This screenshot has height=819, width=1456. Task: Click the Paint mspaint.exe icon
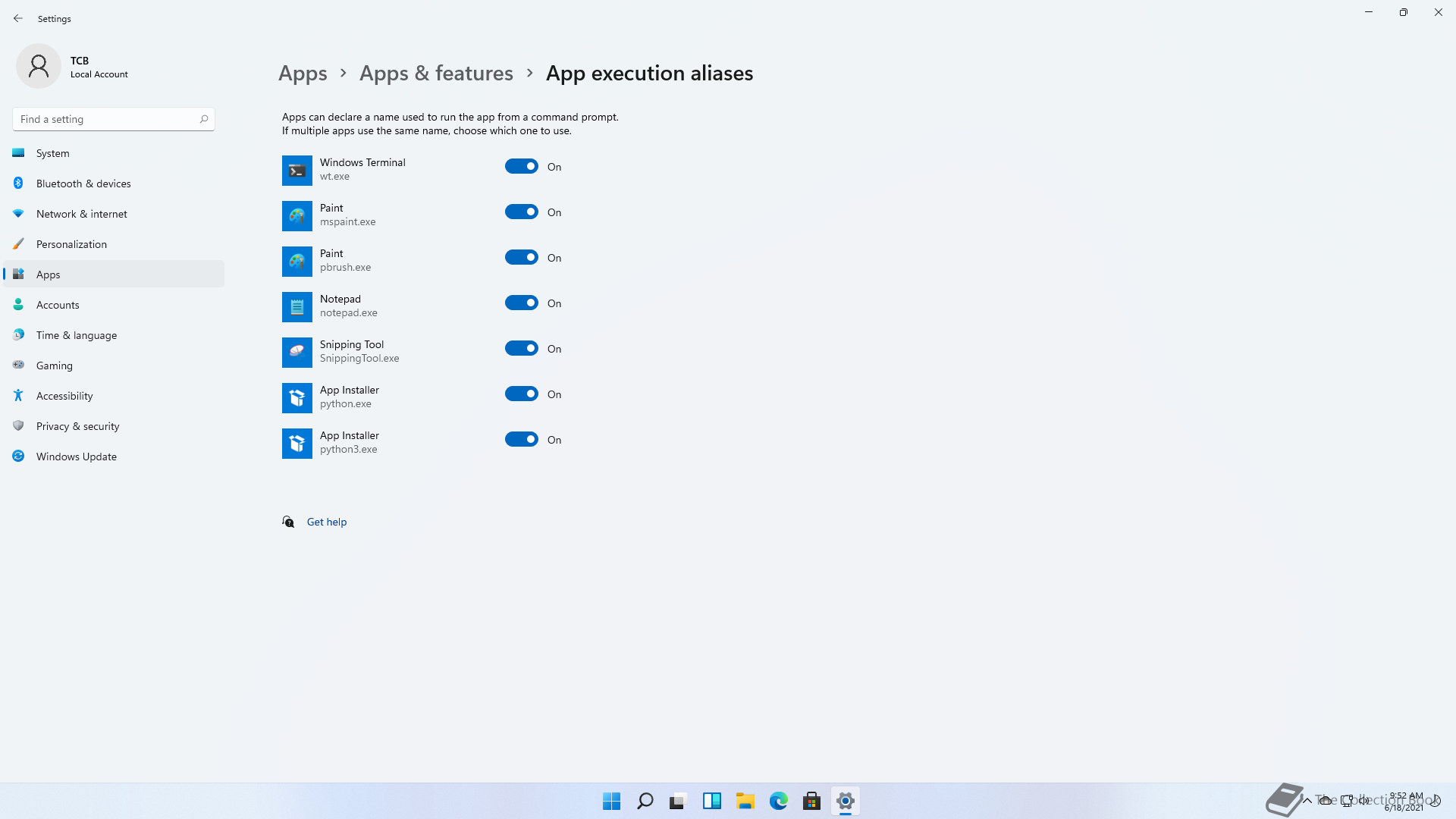[297, 216]
